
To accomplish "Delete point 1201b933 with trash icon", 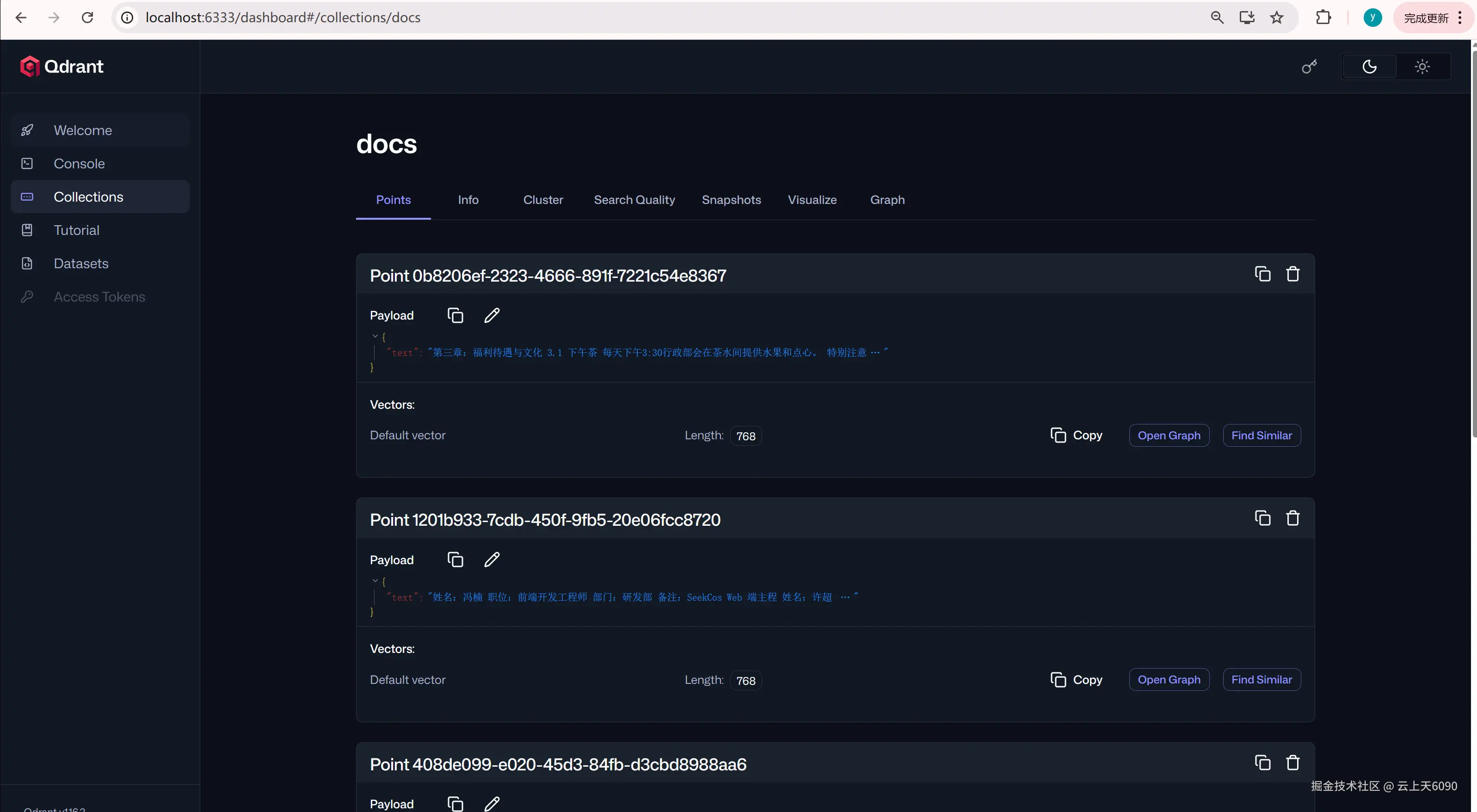I will click(1292, 518).
